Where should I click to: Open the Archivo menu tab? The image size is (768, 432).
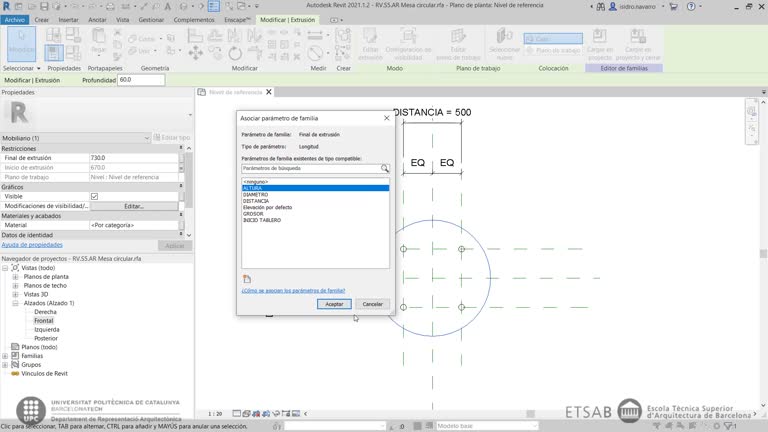click(x=15, y=19)
